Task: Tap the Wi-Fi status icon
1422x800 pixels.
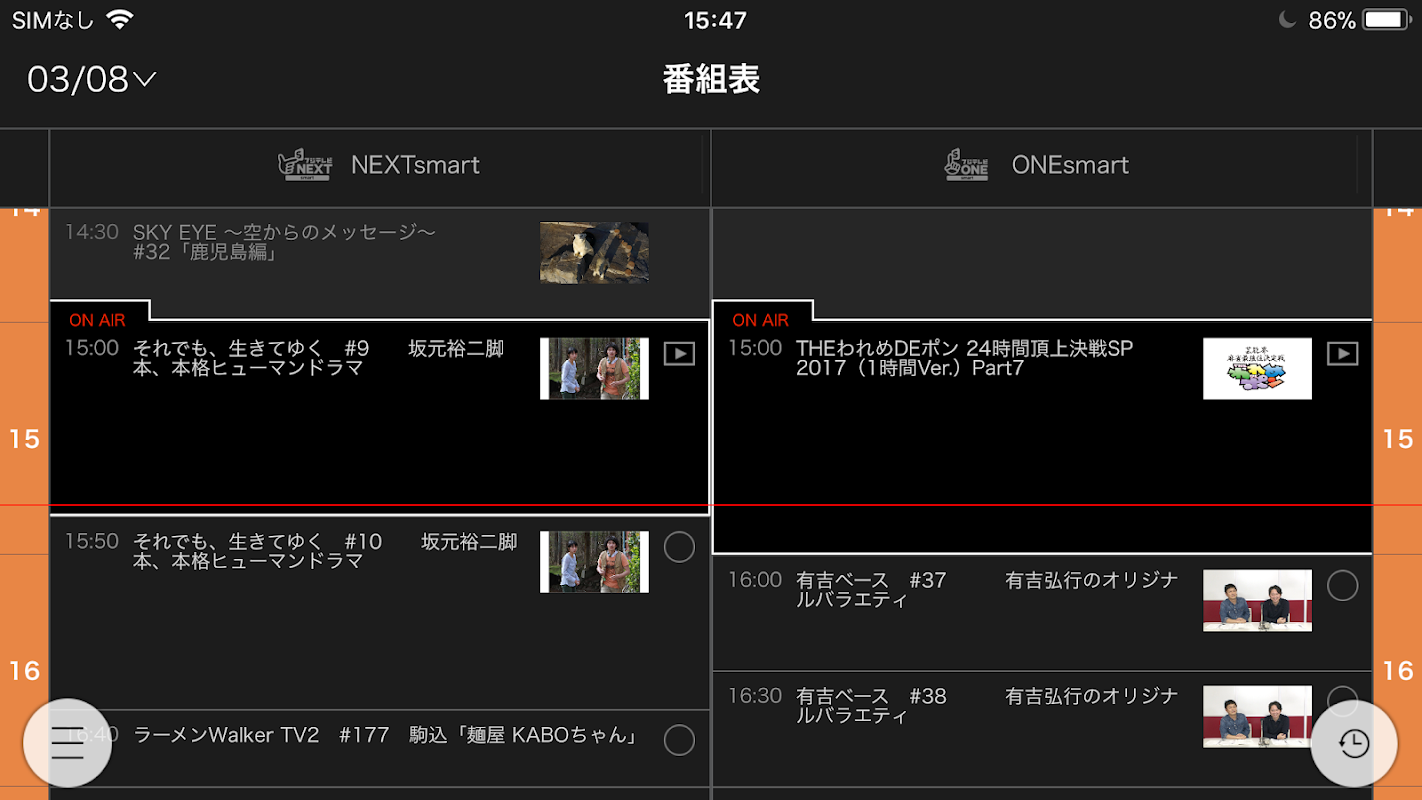Action: (120, 20)
